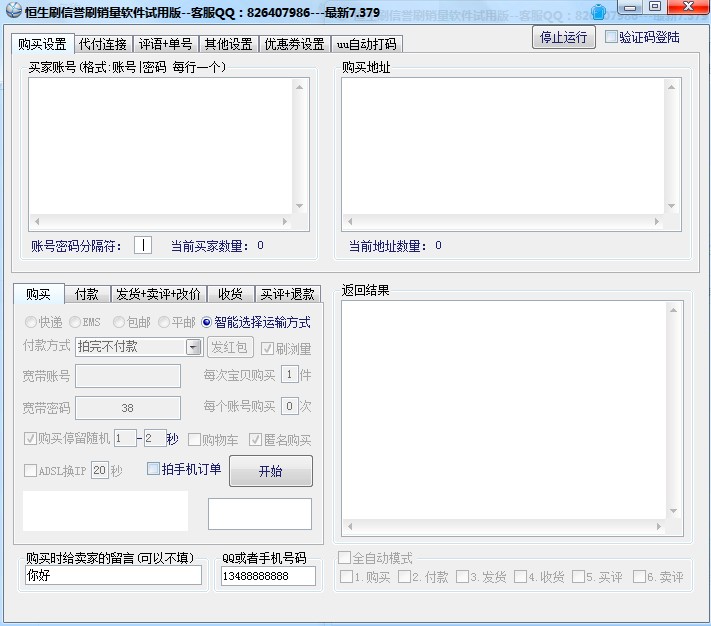Open the 评语+单号 tab
Screen dimensions: 711x626
pos(166,44)
